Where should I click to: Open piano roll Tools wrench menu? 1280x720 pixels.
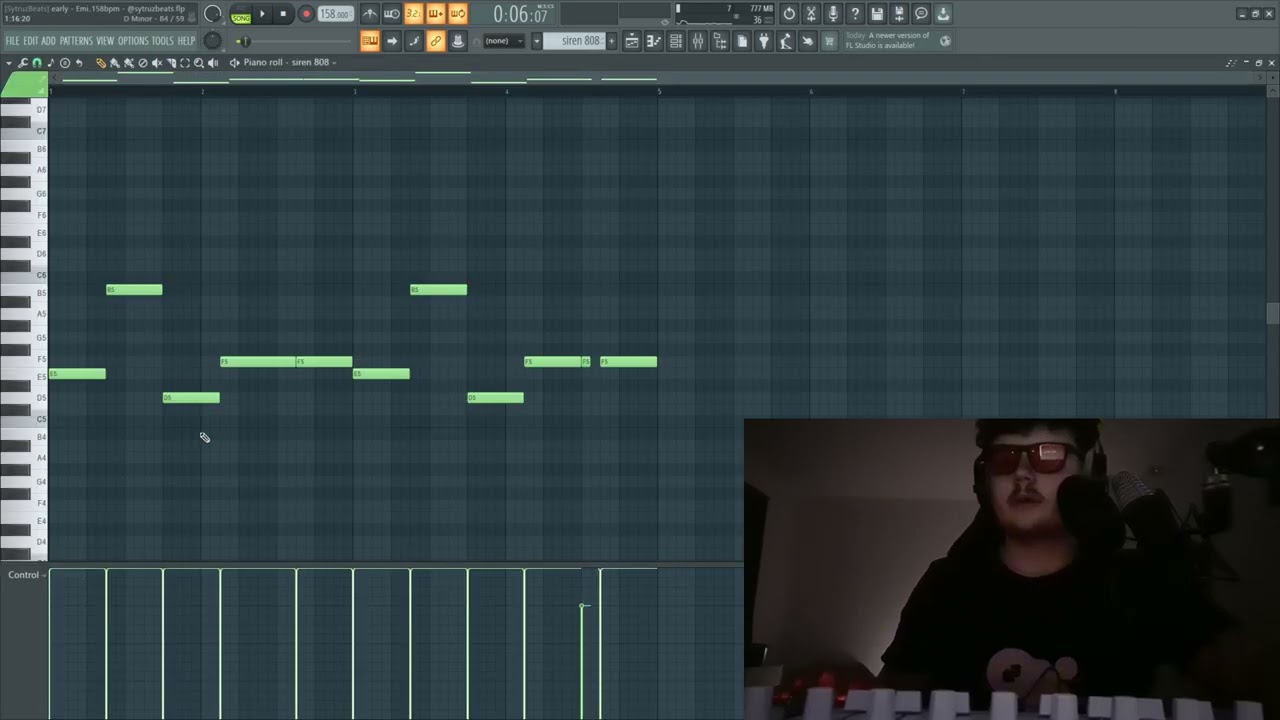click(x=22, y=62)
